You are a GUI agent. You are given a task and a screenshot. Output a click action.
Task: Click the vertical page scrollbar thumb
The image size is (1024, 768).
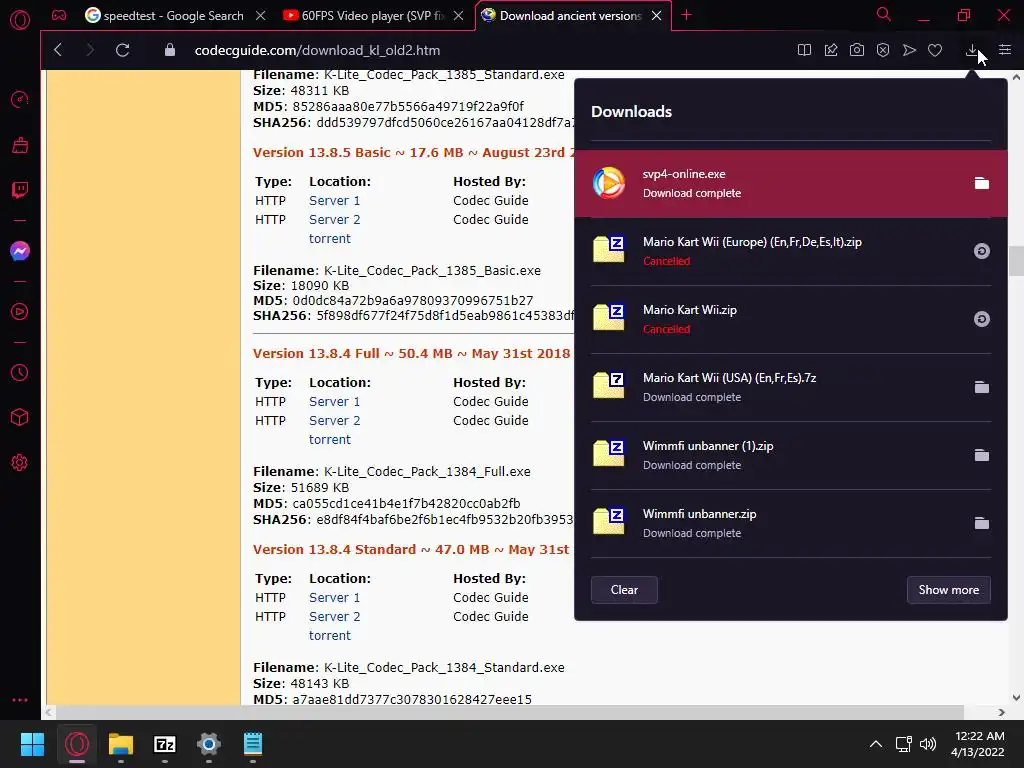pyautogui.click(x=1016, y=261)
